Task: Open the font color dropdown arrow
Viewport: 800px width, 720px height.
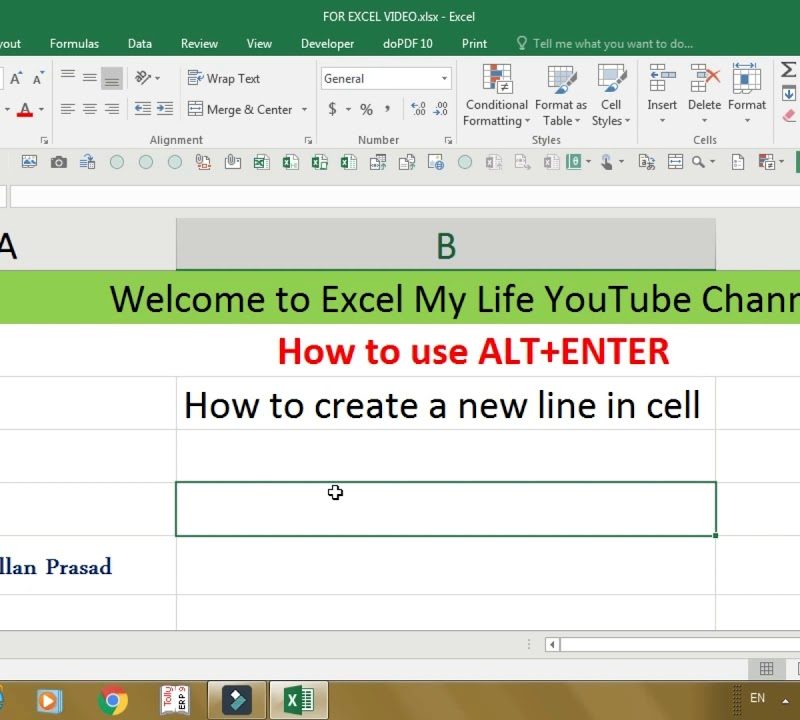Action: (41, 109)
